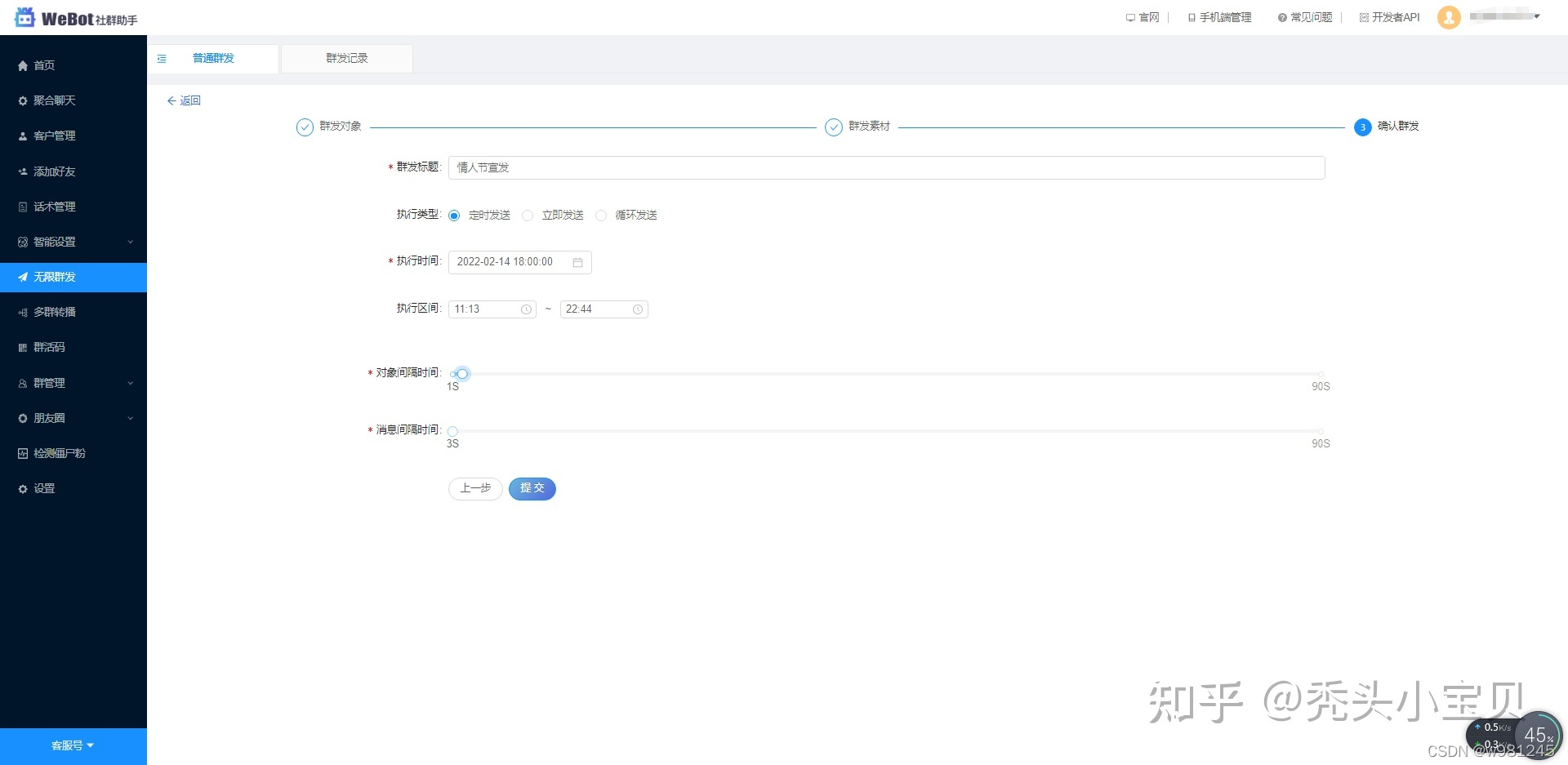Click the 群发对象 step checkmark icon
Image resolution: width=1568 pixels, height=765 pixels.
(305, 127)
